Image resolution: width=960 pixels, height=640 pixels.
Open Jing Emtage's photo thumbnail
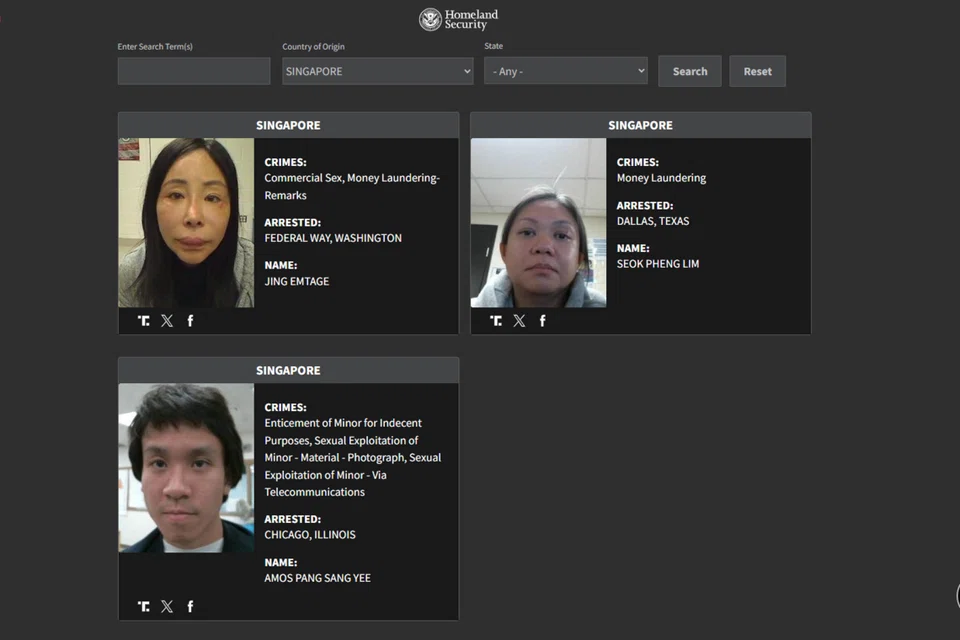coord(186,222)
